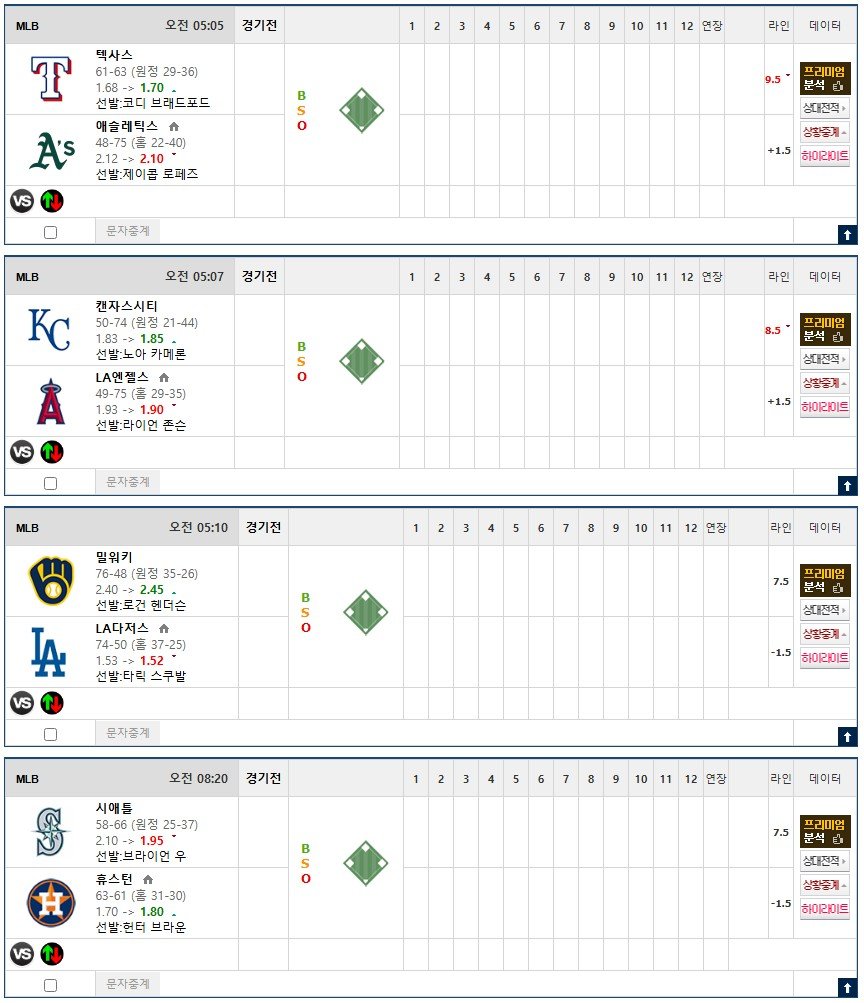Image resolution: width=864 pixels, height=1003 pixels.
Task: Click 밀워키 team name link
Action: tap(114, 557)
